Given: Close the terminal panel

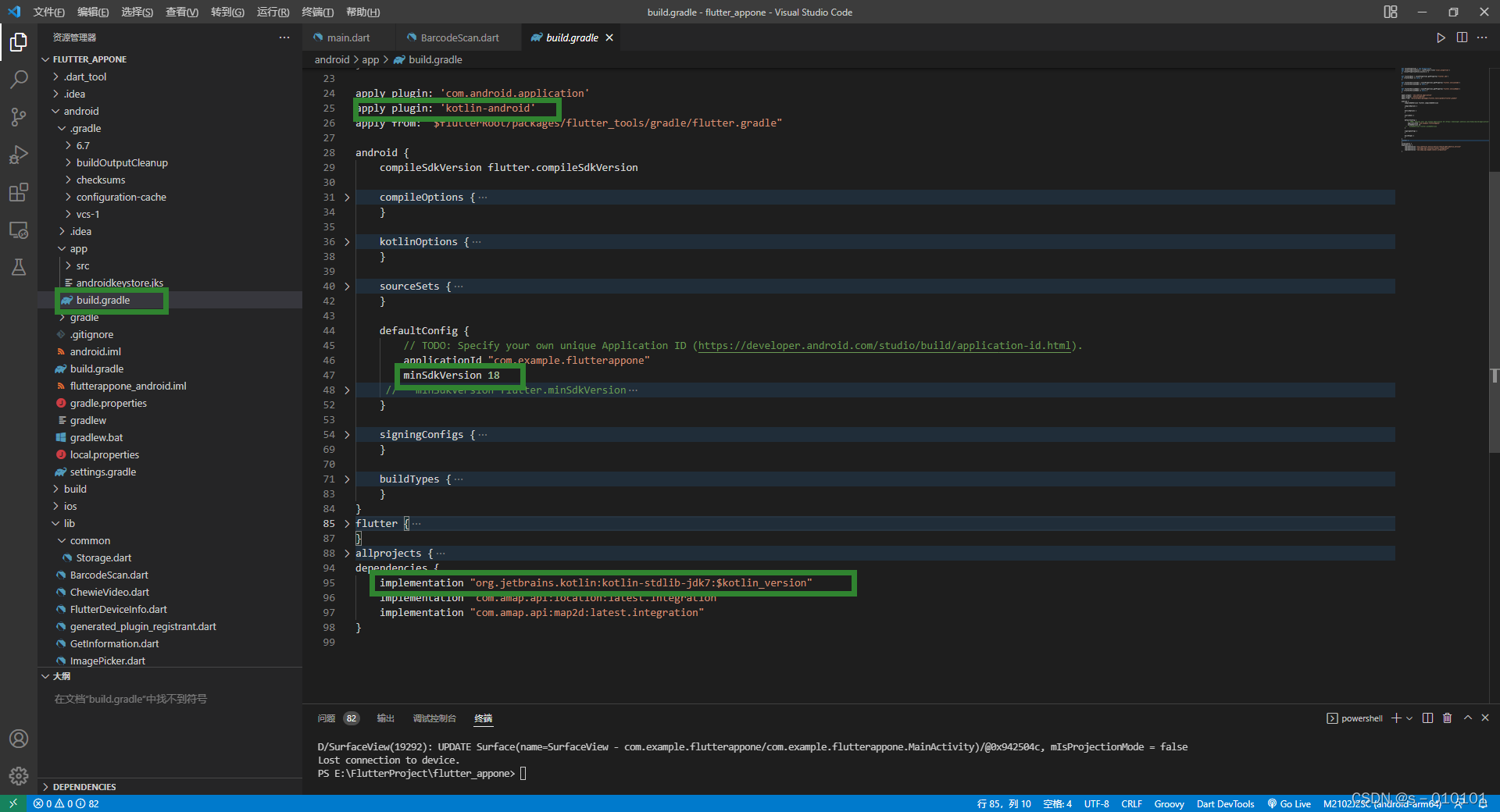Looking at the screenshot, I should click(1485, 718).
